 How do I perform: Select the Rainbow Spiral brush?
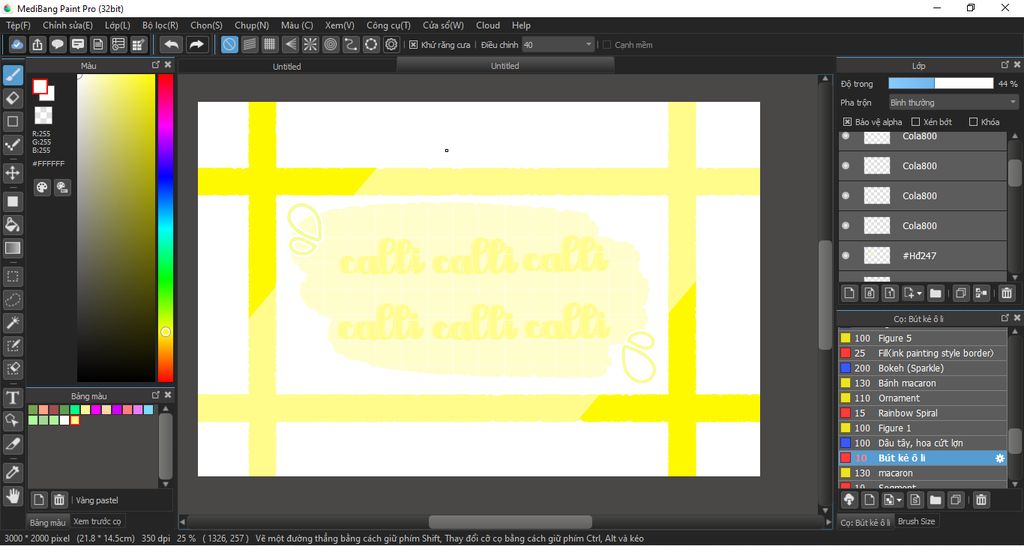click(x=923, y=413)
